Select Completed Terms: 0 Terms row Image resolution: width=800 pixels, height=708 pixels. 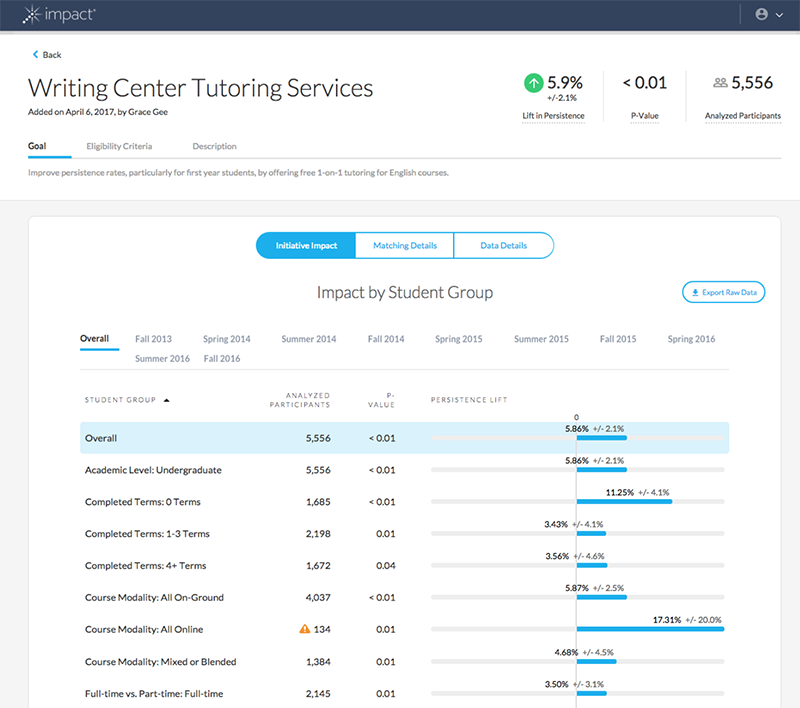point(405,502)
